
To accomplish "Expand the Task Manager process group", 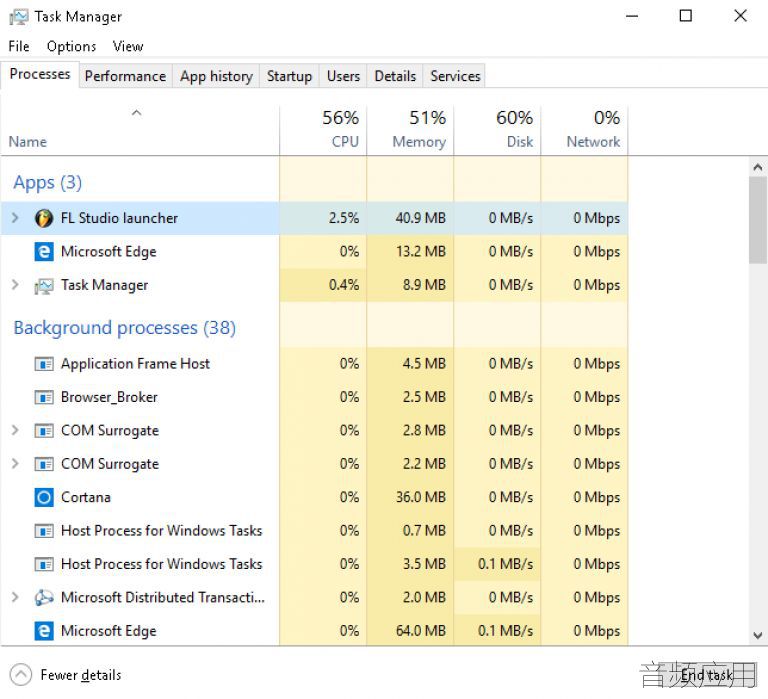I will [x=15, y=285].
